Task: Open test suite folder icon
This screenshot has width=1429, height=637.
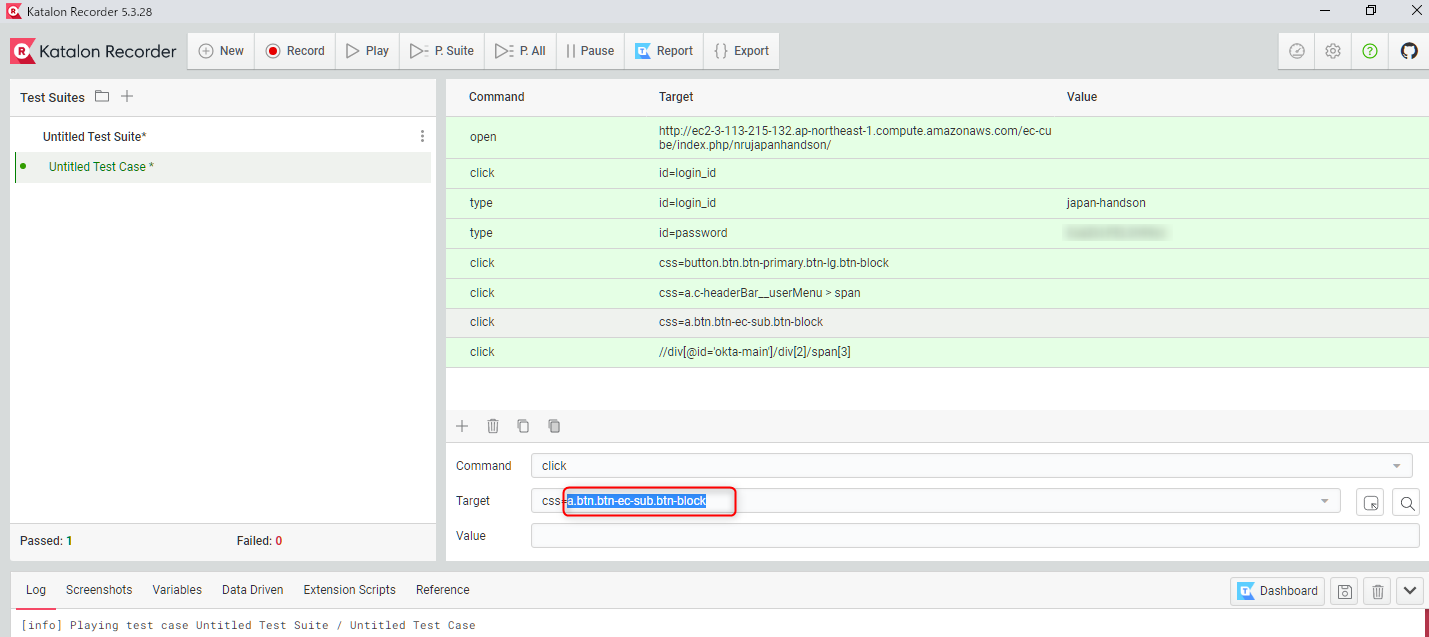Action: (102, 97)
